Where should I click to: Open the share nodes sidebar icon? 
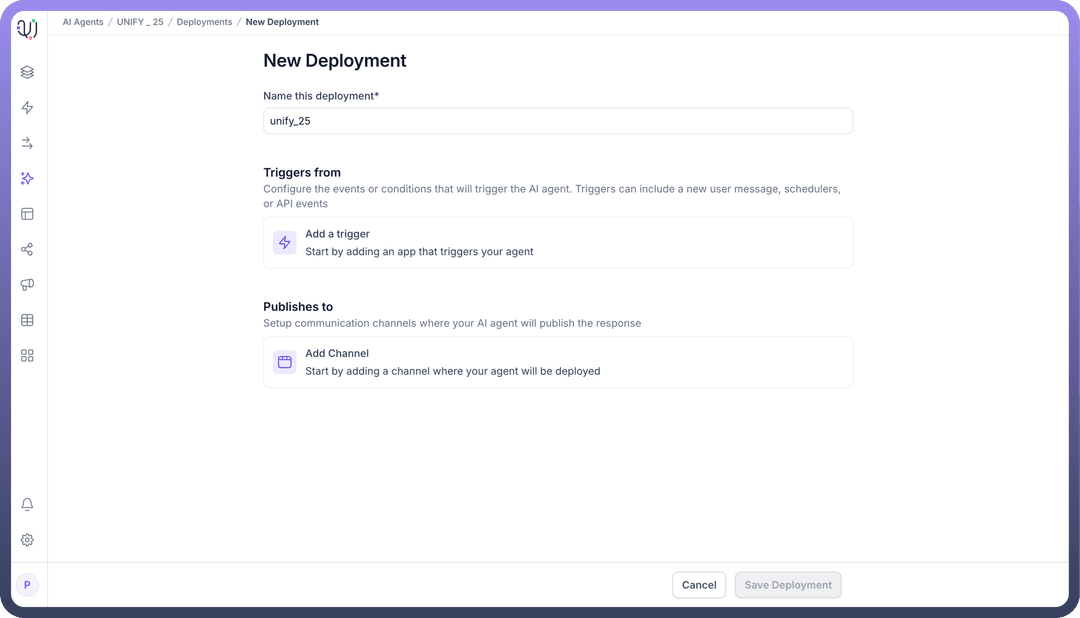click(27, 249)
